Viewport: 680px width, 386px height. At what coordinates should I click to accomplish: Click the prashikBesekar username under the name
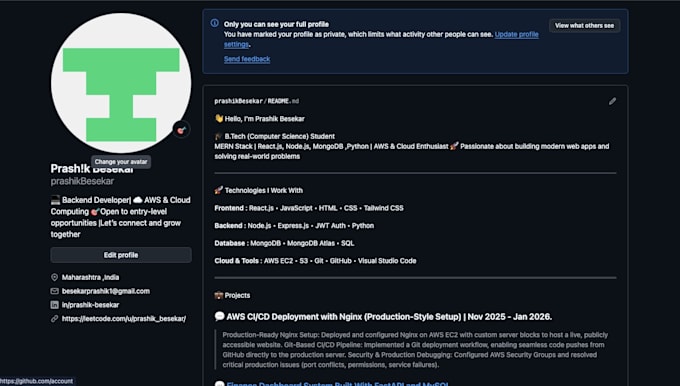tap(82, 181)
